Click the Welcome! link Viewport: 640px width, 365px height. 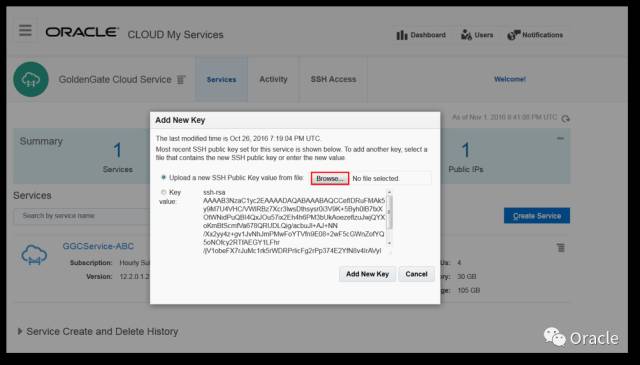pos(510,79)
